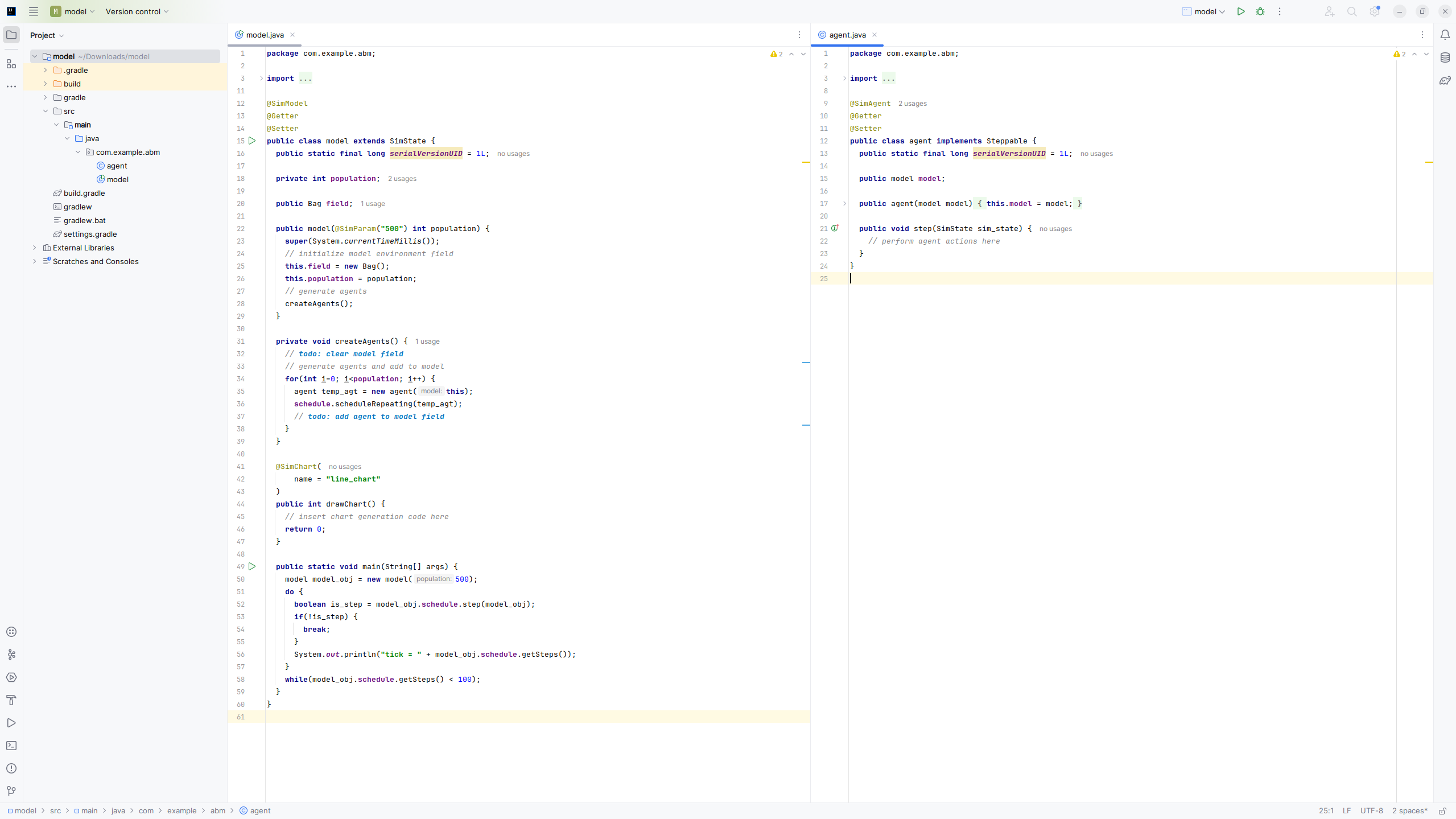Open the model run configuration dropdown
This screenshot has width=1456, height=819.
coord(1203,11)
